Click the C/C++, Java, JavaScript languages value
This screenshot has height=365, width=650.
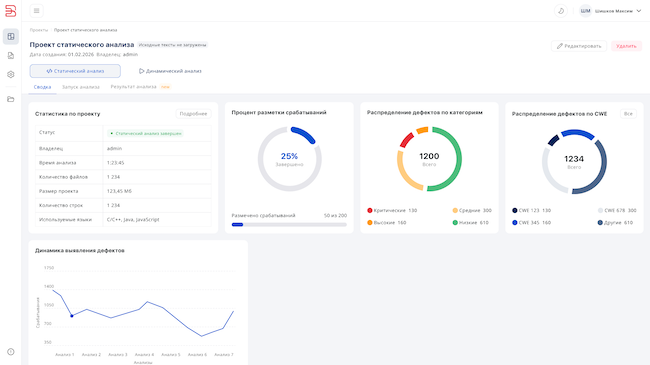pos(133,219)
